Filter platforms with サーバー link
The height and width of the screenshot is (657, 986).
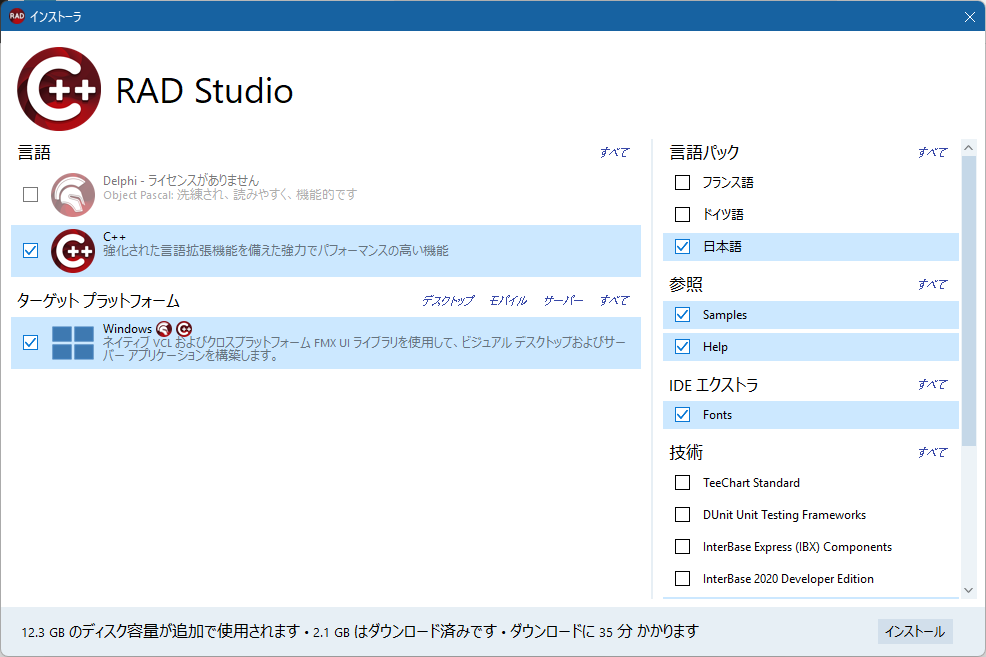[x=563, y=301]
